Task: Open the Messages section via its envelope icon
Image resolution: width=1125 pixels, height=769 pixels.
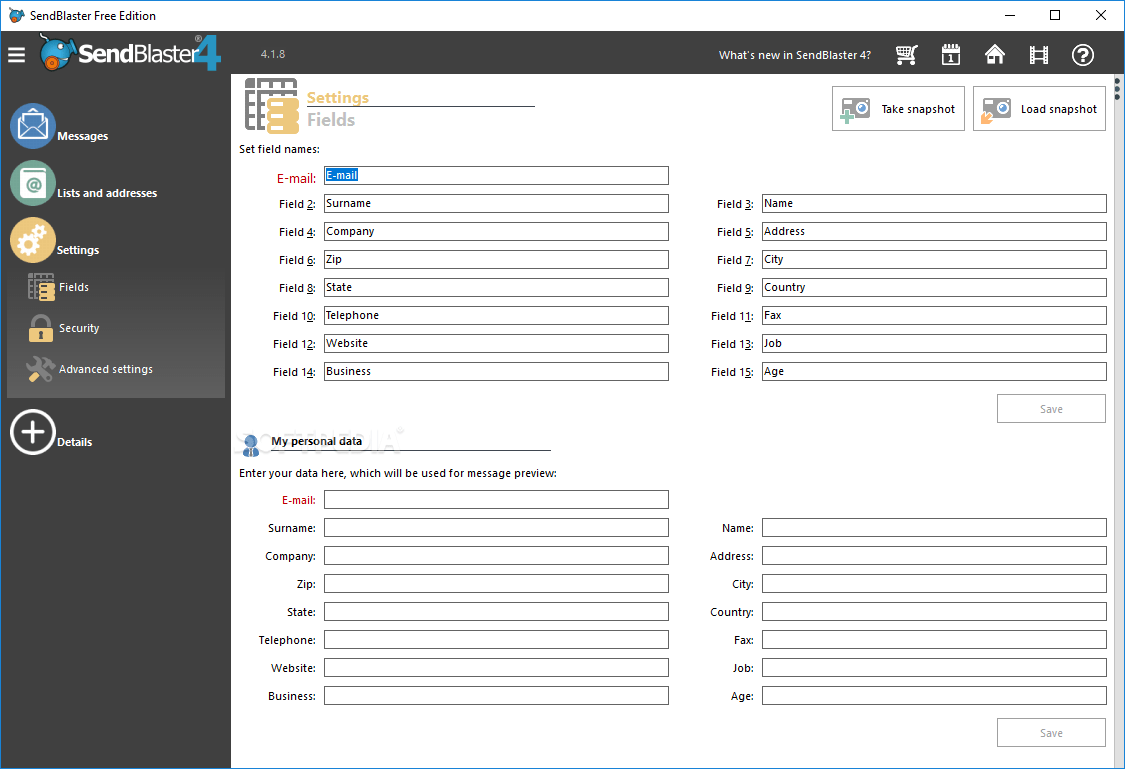Action: click(x=33, y=125)
